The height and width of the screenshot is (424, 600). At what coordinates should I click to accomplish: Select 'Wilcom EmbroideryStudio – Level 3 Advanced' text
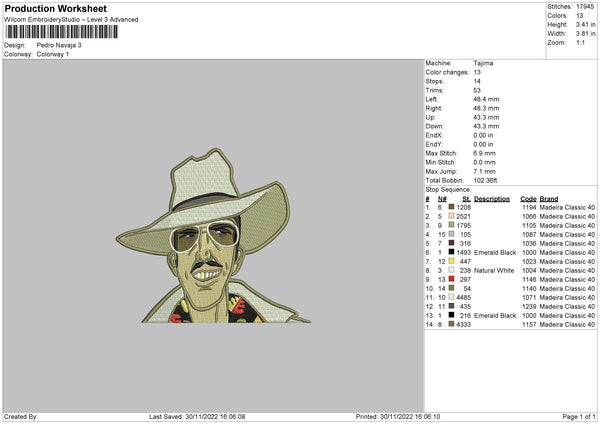71,20
